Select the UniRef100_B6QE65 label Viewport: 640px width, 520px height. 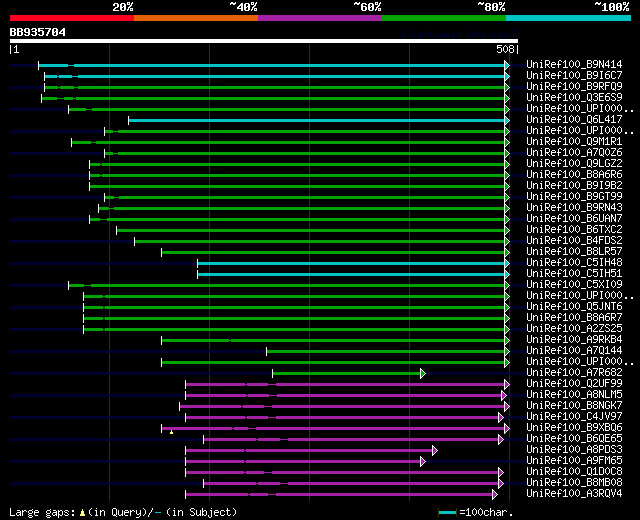point(574,439)
